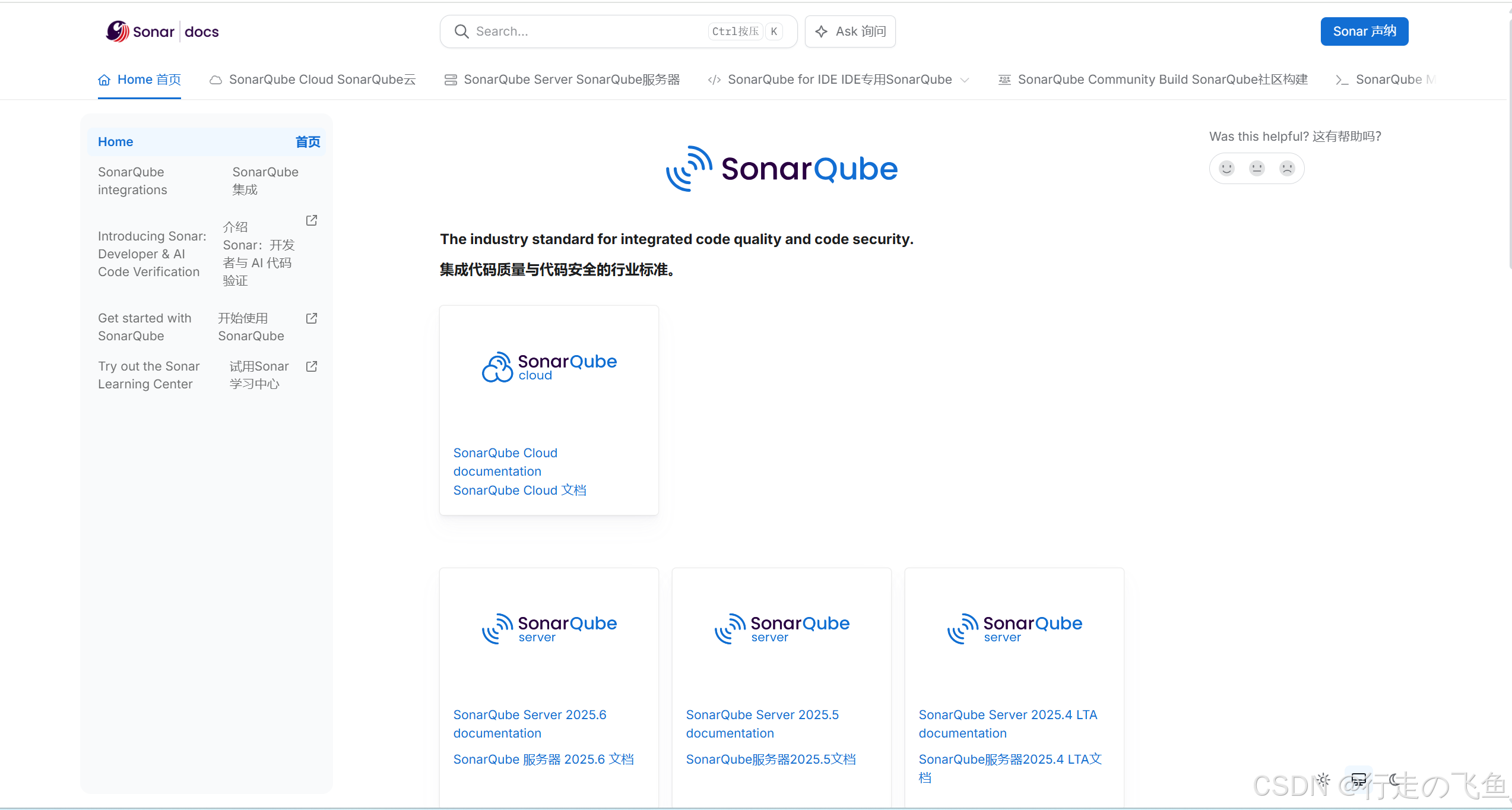This screenshot has width=1512, height=810.
Task: Click the Sonar button at top right
Action: [x=1364, y=31]
